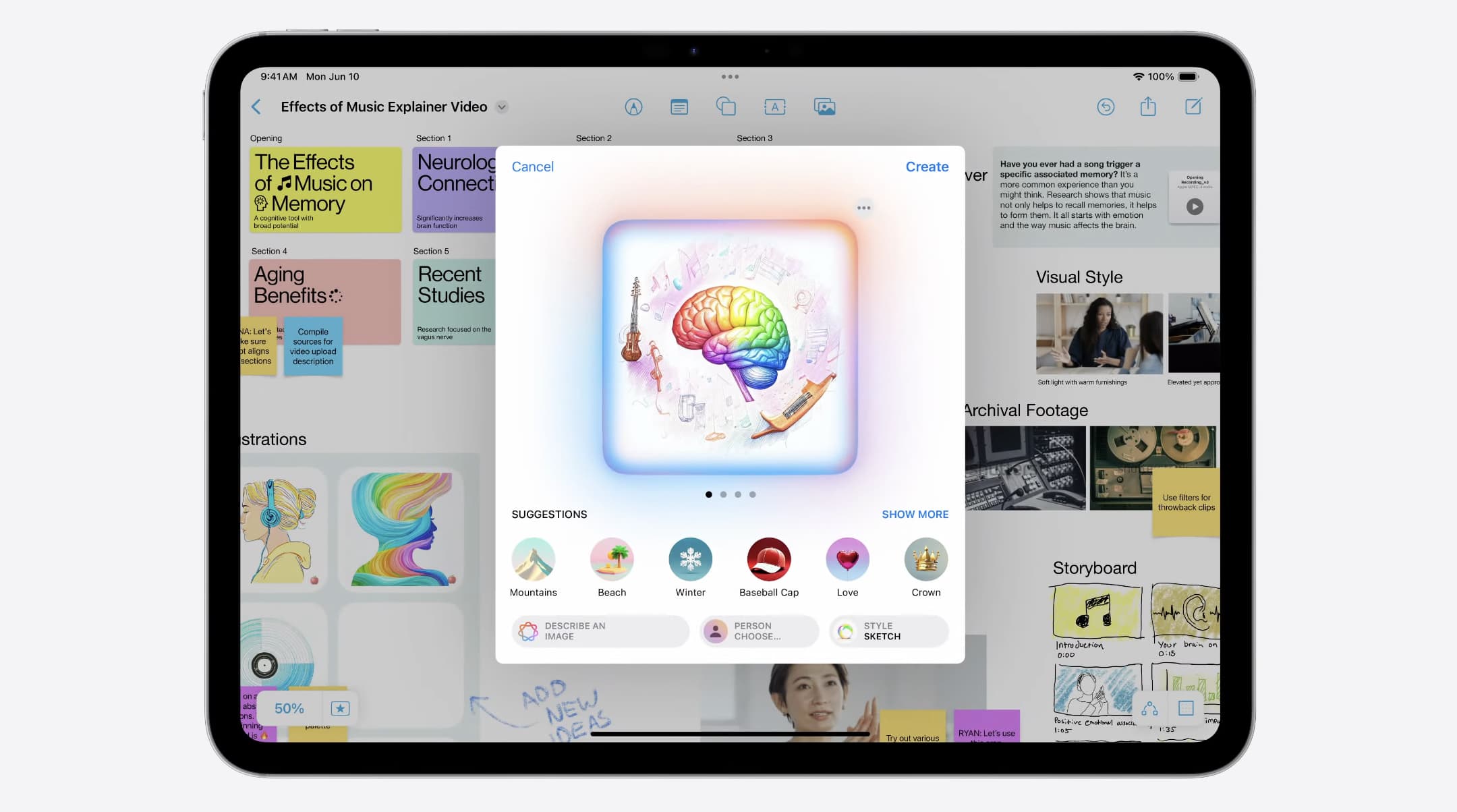1457x812 pixels.
Task: Select the share icon in top bar
Action: [x=1149, y=106]
